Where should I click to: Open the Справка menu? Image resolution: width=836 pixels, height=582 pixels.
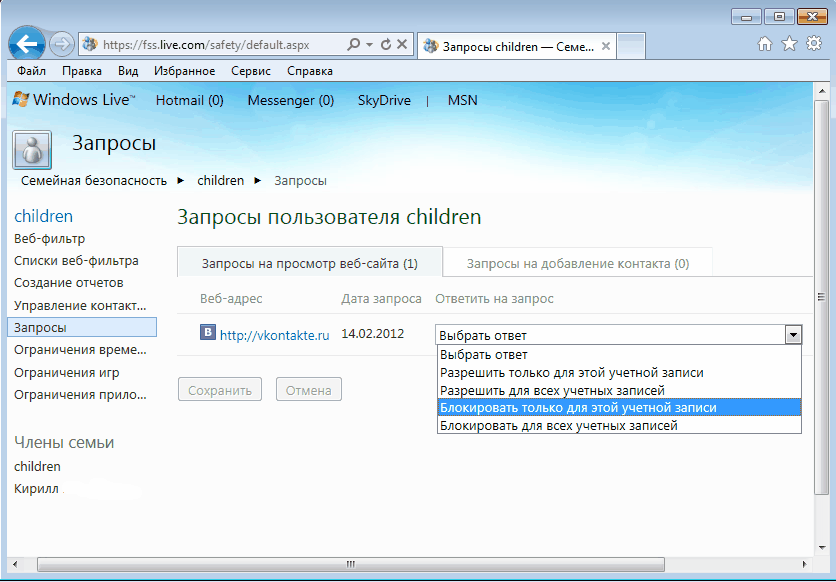[x=310, y=71]
